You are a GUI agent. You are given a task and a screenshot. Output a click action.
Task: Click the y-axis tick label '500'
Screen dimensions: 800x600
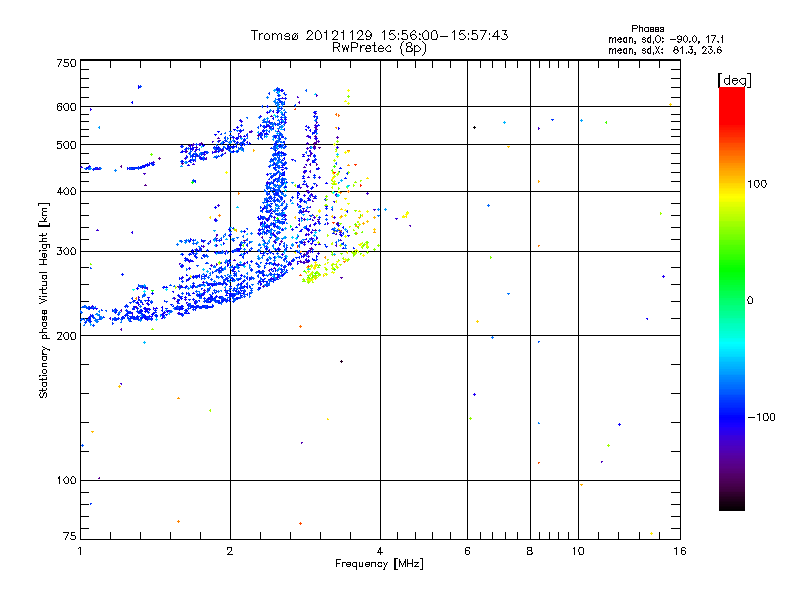[66, 145]
